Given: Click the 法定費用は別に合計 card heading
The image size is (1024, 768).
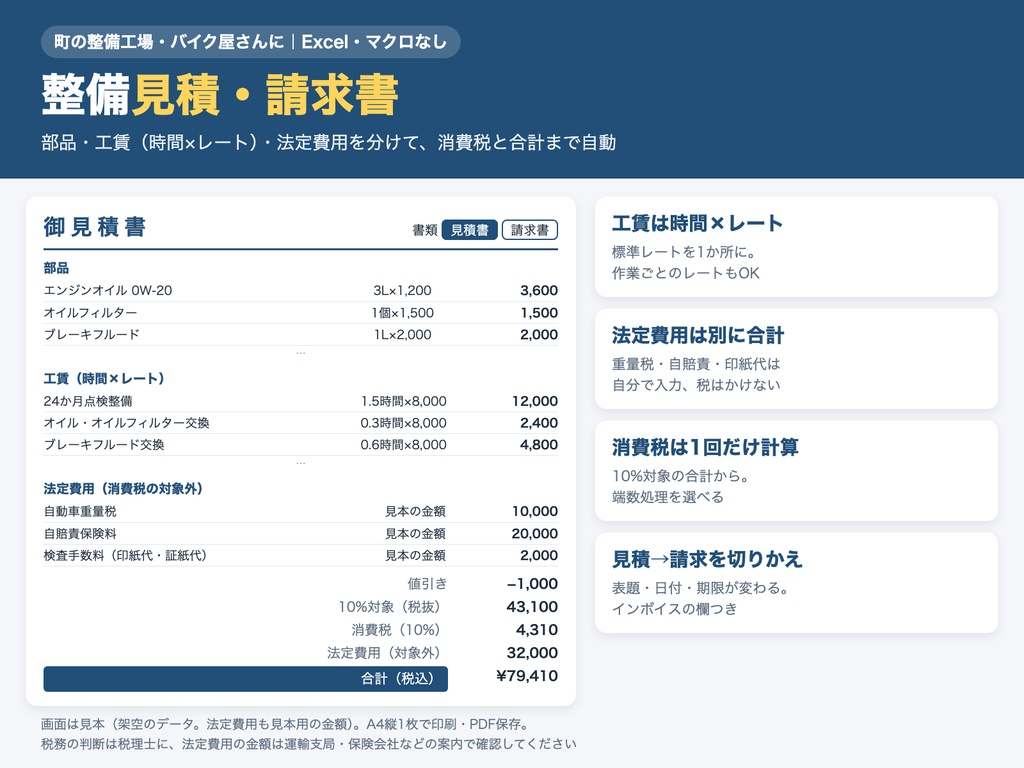Looking at the screenshot, I should click(697, 336).
